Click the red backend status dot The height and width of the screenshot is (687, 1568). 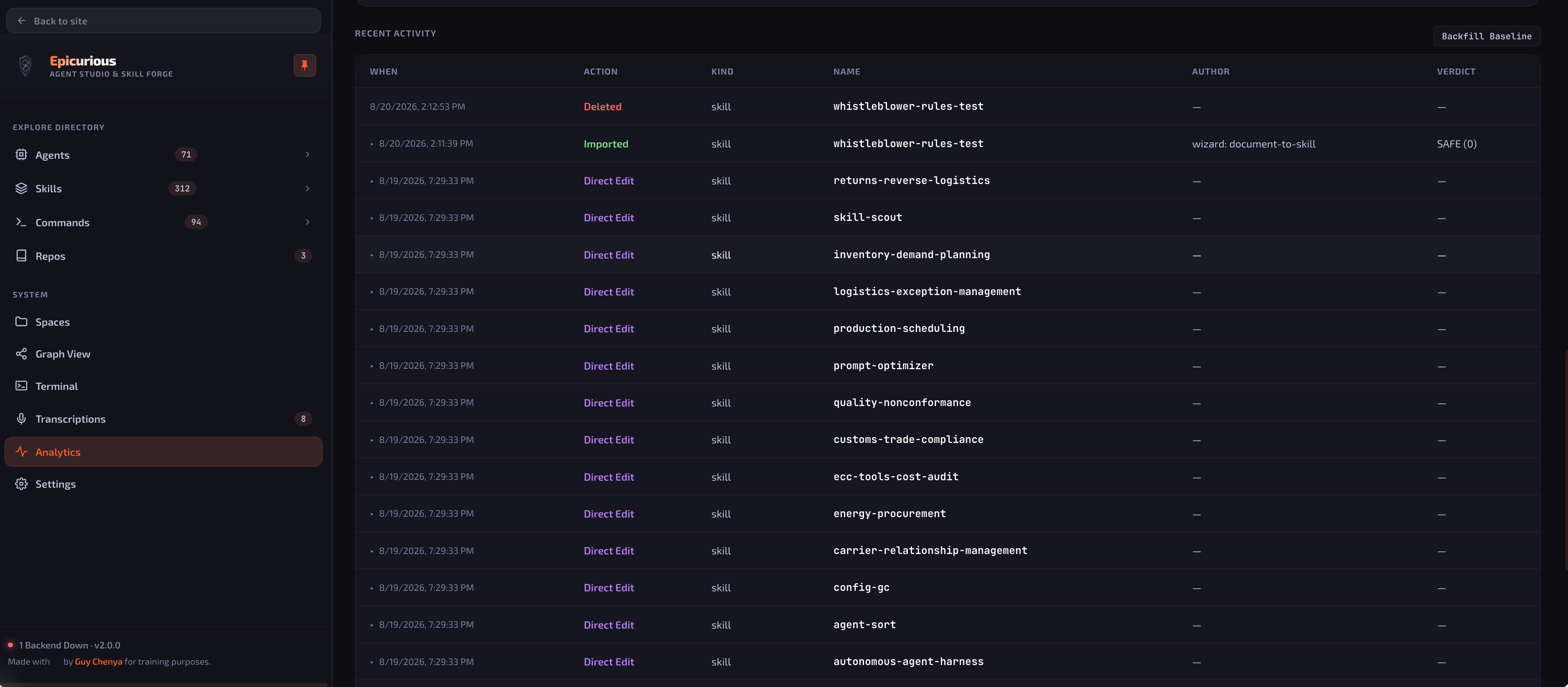click(x=10, y=644)
